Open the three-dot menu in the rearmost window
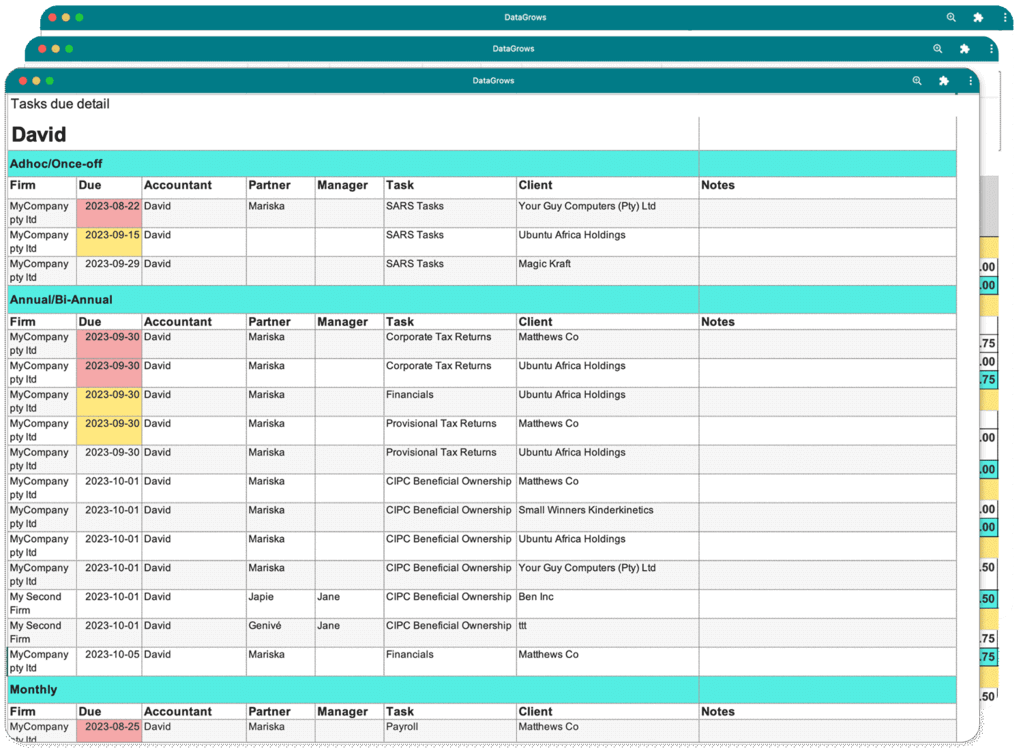 pyautogui.click(x=1005, y=17)
